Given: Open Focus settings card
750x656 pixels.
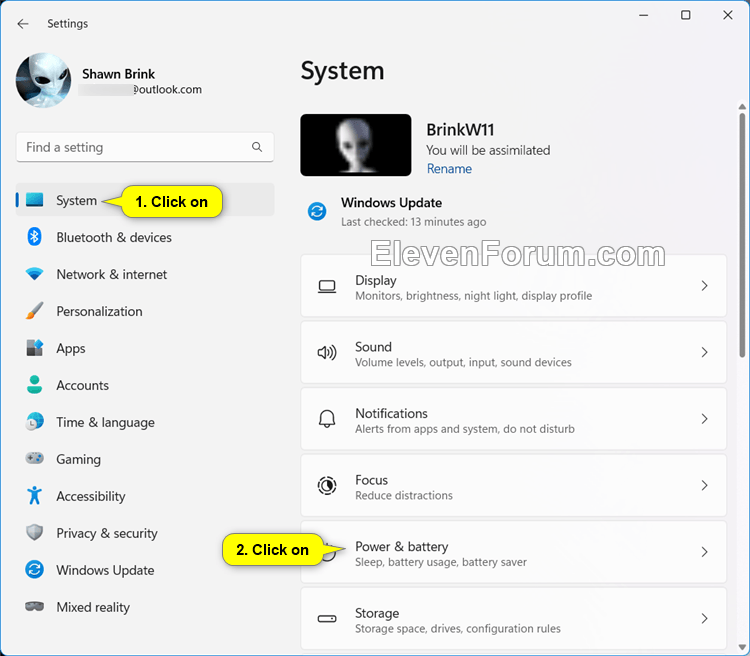Looking at the screenshot, I should pyautogui.click(x=514, y=485).
